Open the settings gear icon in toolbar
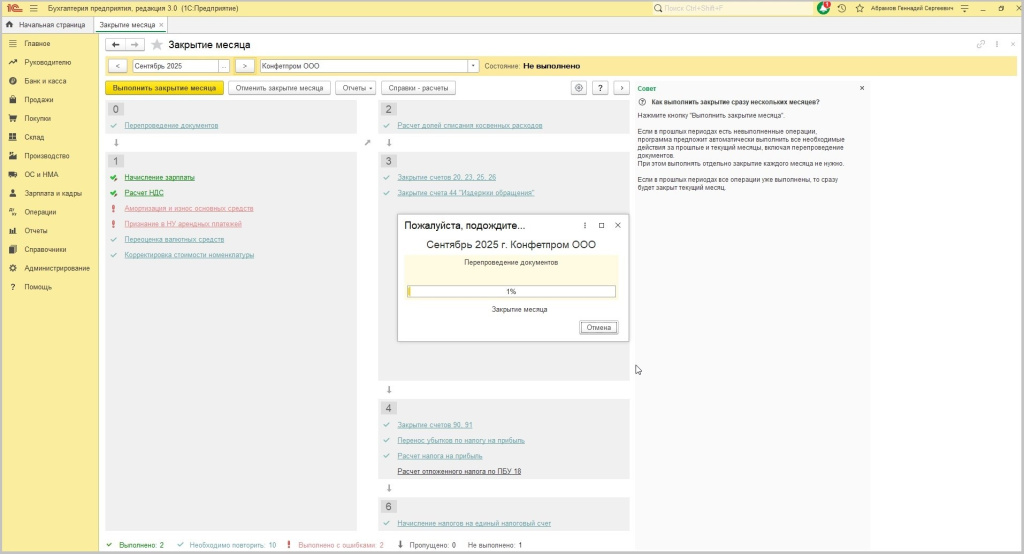 [578, 88]
